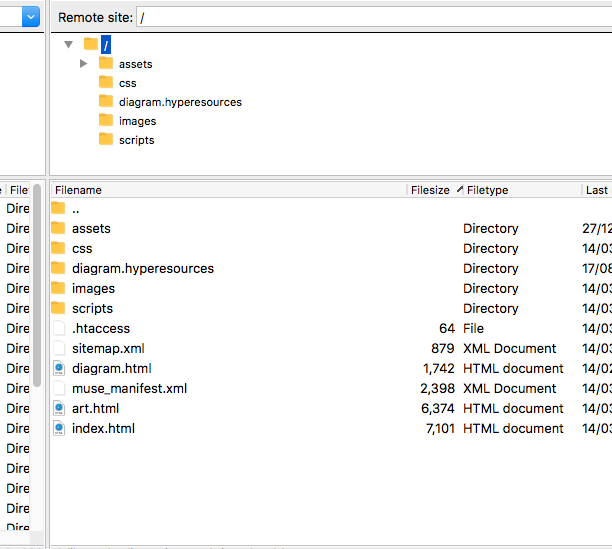
Task: Sort by Last modified column header
Action: pyautogui.click(x=597, y=190)
